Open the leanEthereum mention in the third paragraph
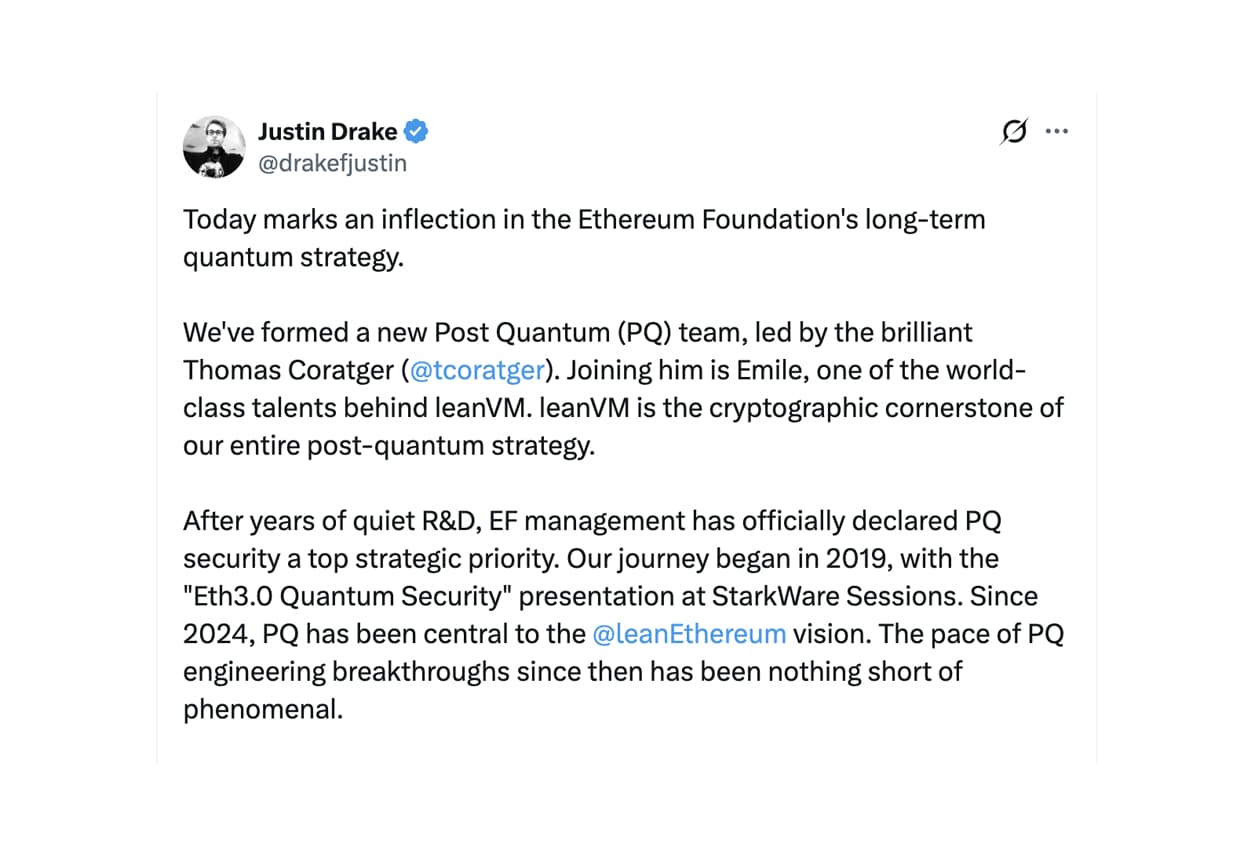The image size is (1250, 856). 688,633
